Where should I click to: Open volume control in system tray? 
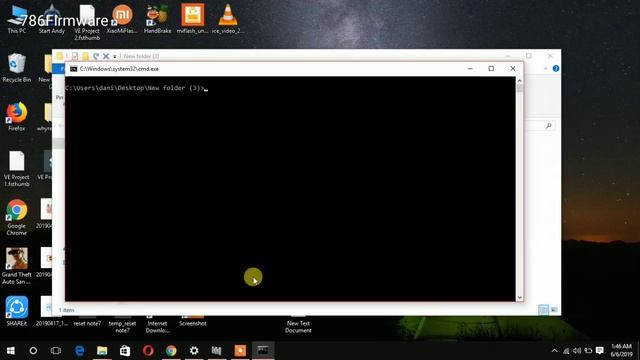577,351
